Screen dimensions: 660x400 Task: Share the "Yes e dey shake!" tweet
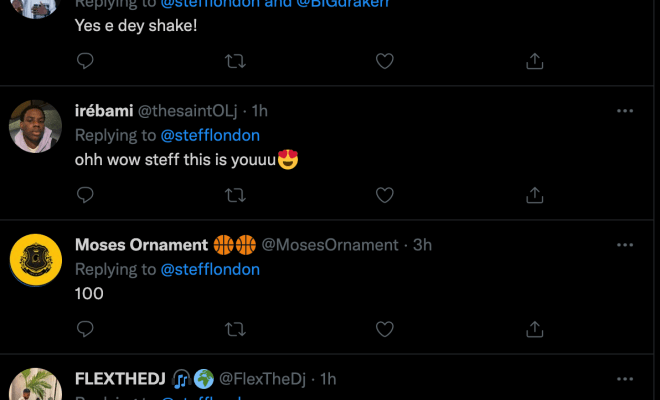[534, 61]
